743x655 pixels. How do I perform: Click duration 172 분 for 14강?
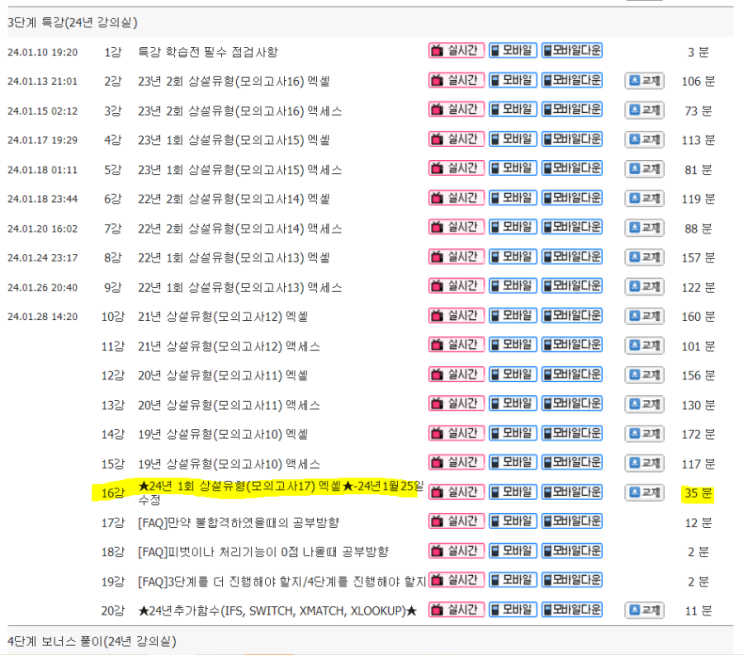click(x=698, y=434)
